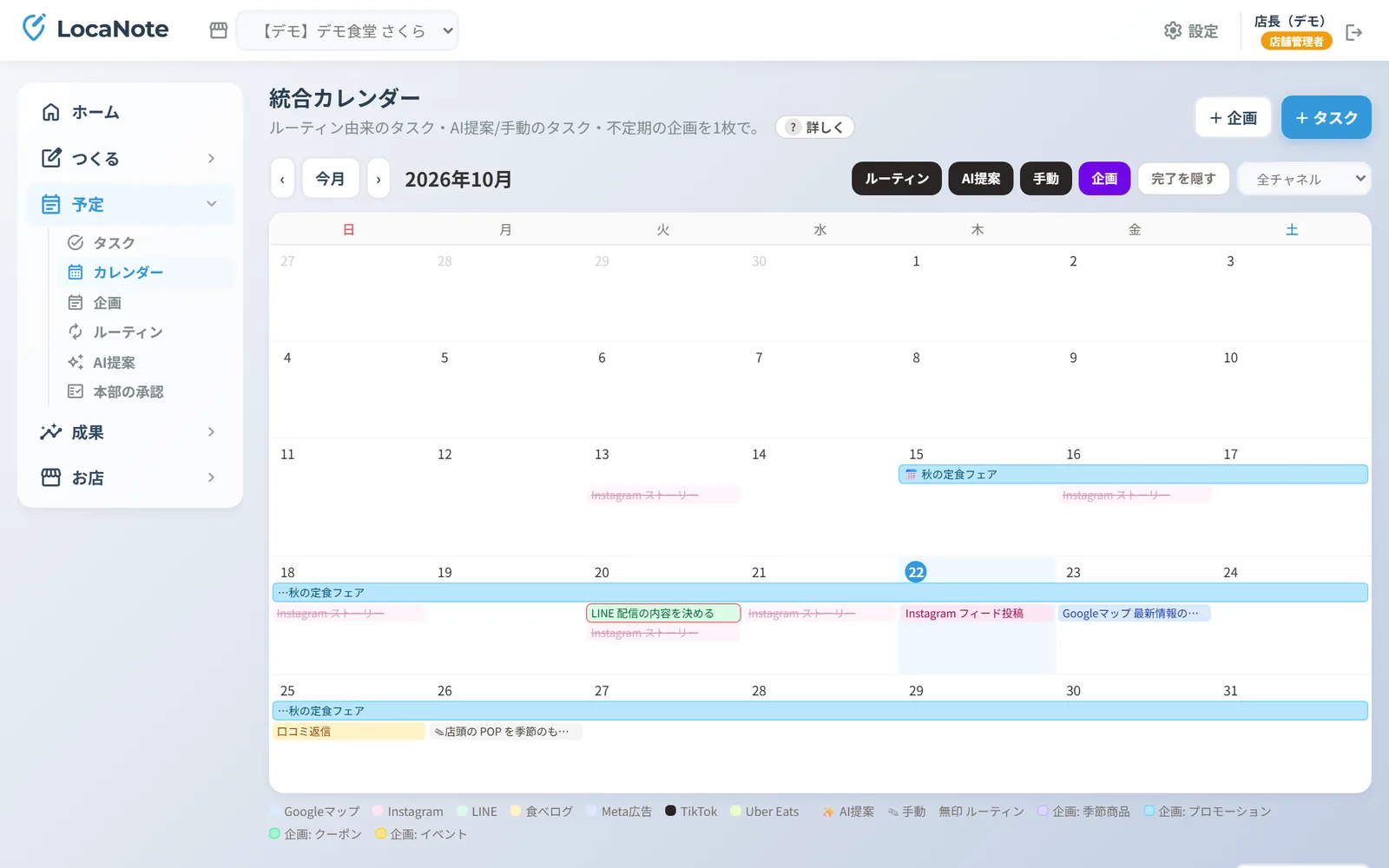
Task: Go to next month arrow
Action: [379, 179]
